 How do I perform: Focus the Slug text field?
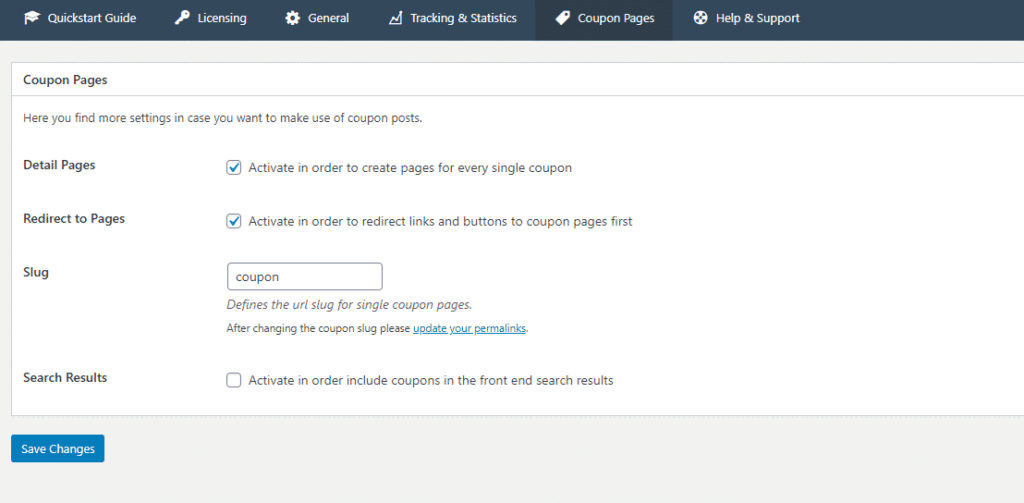[304, 276]
